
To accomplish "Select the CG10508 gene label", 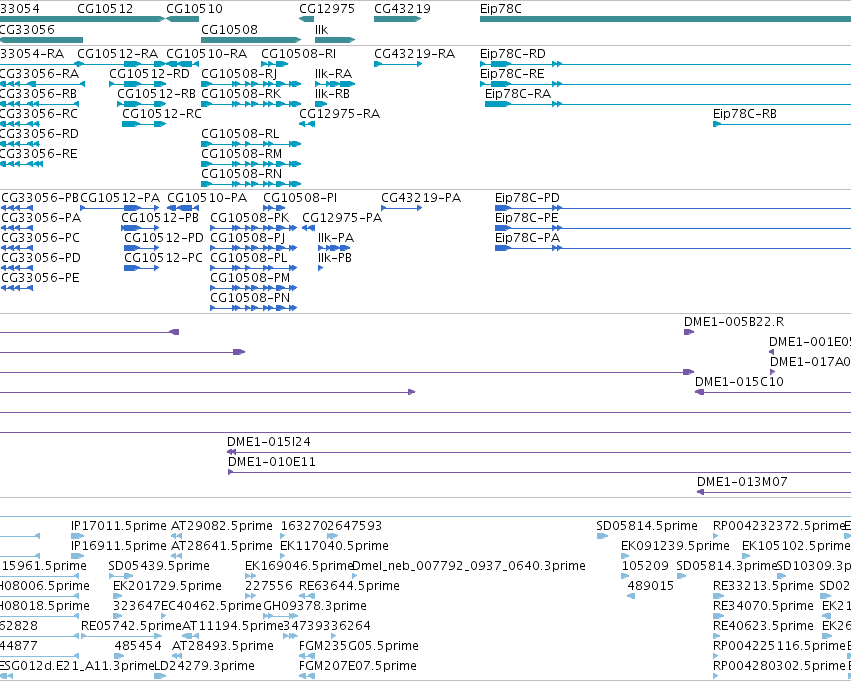I will (x=229, y=29).
